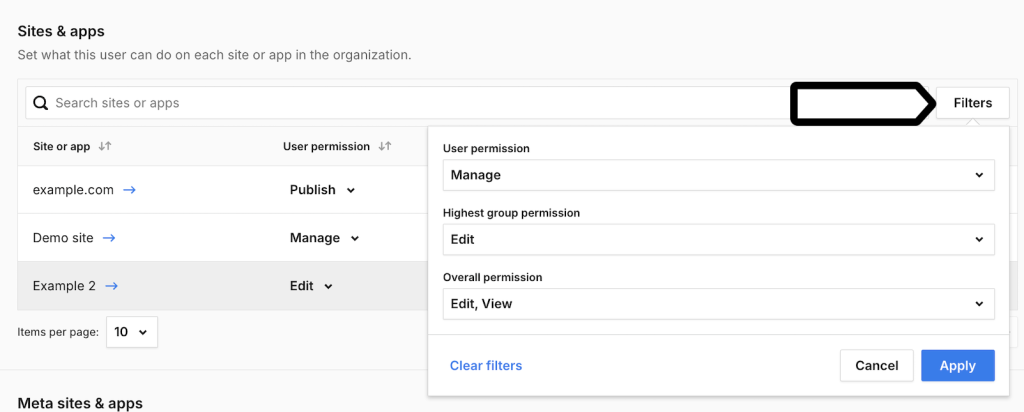Expand Edit permission dropdown for Example 2
This screenshot has height=412, width=1024.
(x=312, y=286)
